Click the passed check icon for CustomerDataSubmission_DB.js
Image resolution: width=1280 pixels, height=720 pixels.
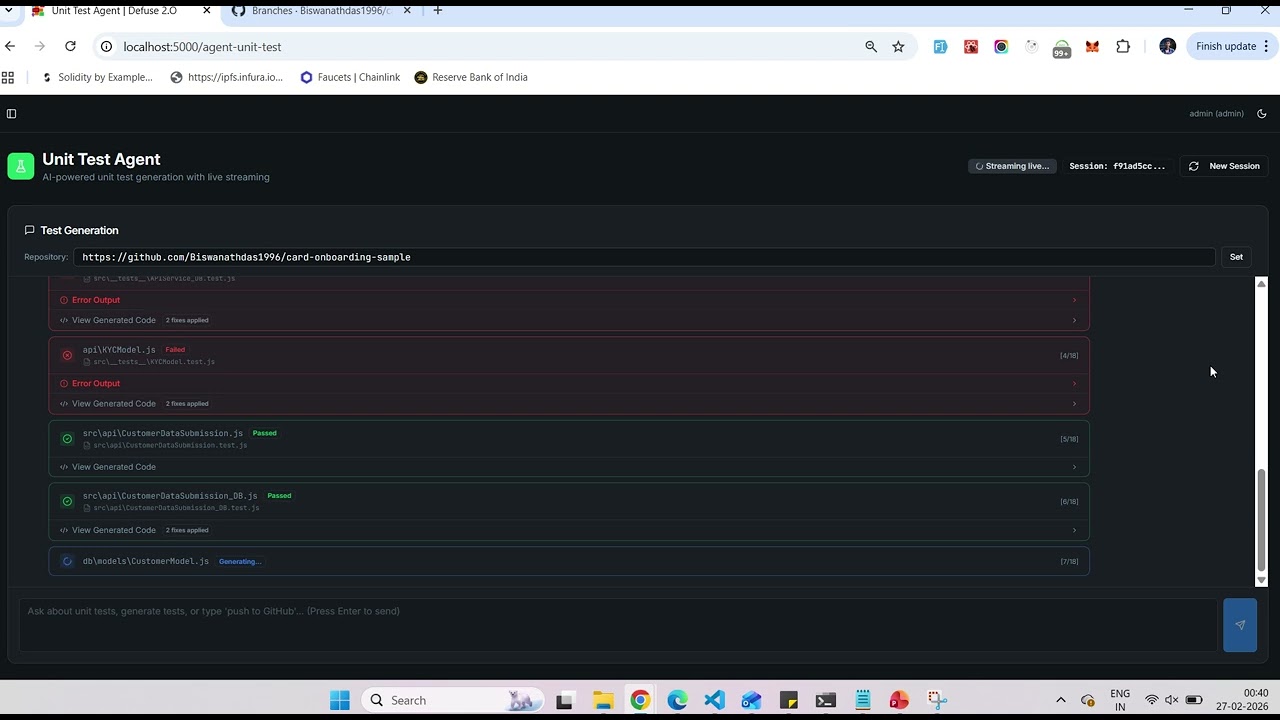click(x=67, y=501)
